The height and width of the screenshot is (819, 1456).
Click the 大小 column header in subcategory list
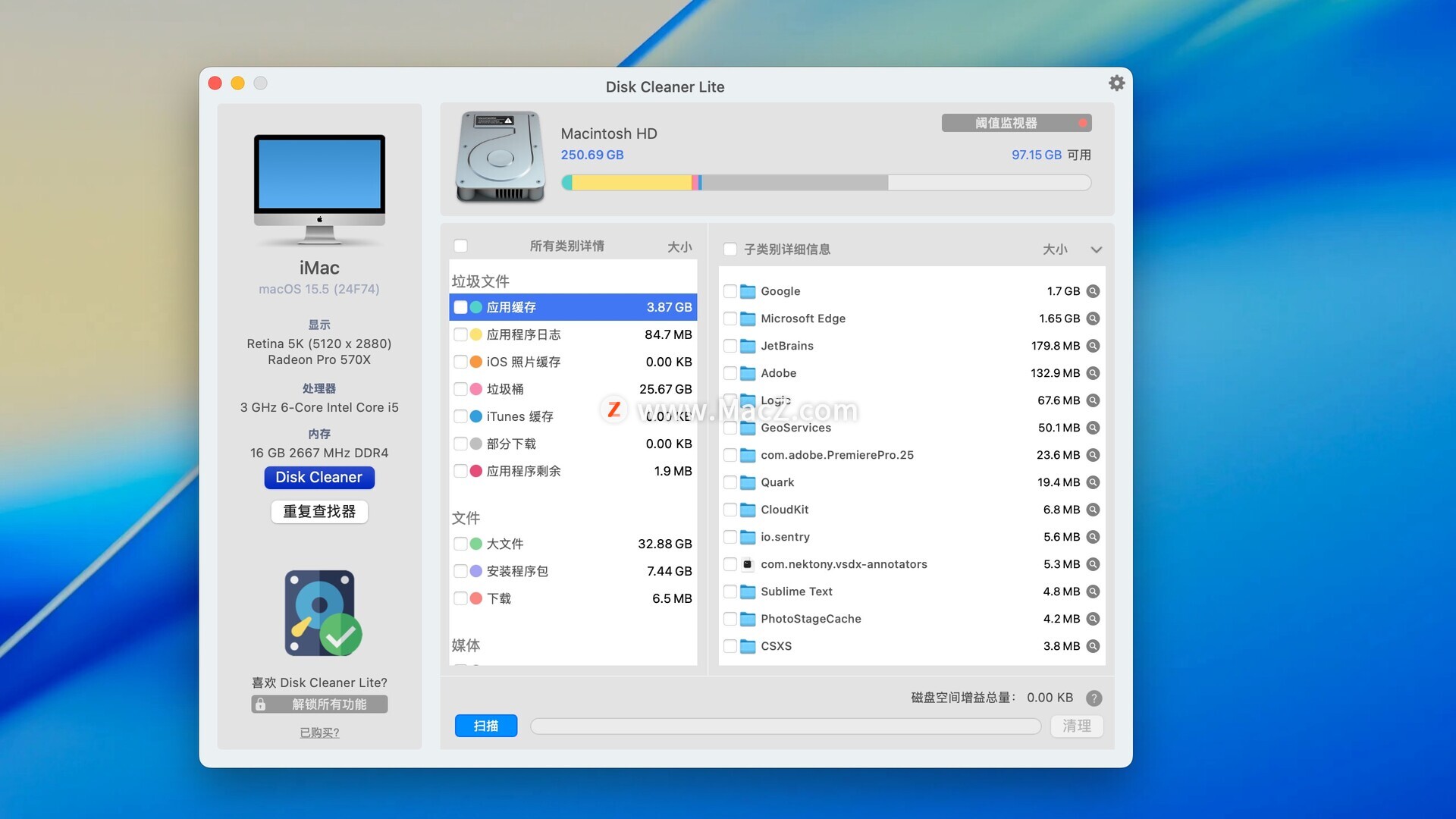pyautogui.click(x=1055, y=249)
